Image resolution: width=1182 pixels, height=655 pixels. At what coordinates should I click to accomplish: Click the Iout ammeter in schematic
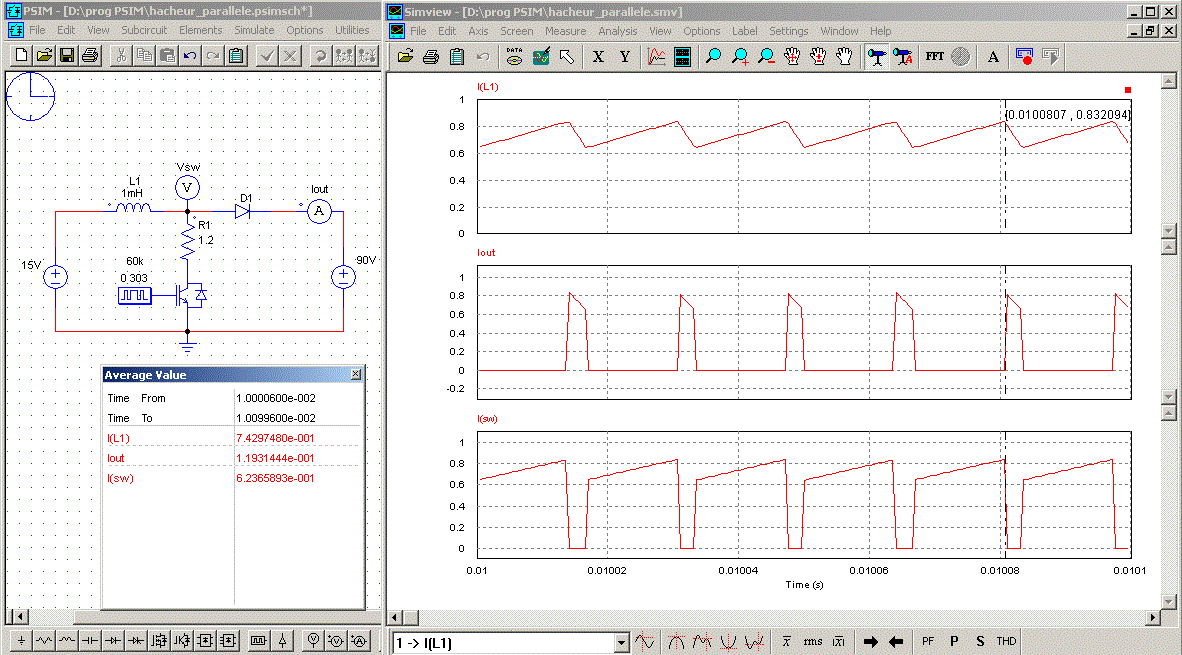(318, 210)
